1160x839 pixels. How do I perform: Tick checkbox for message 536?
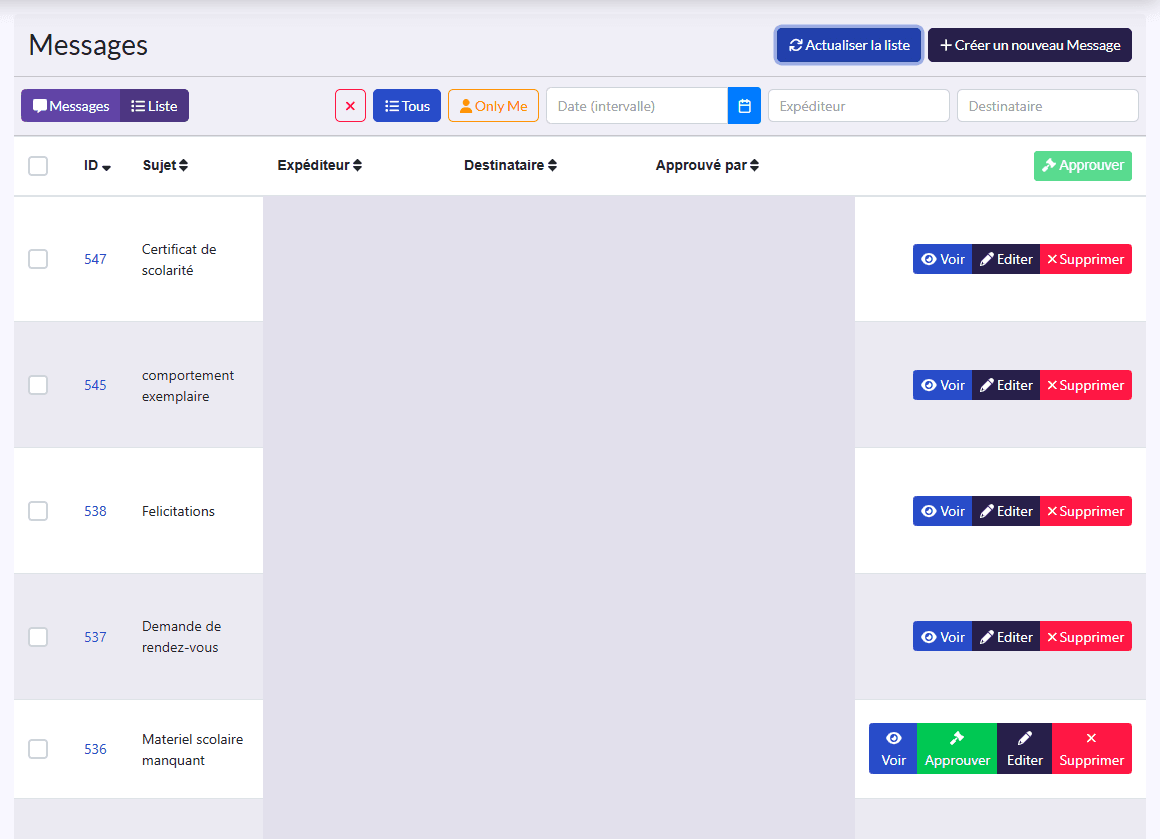point(38,749)
